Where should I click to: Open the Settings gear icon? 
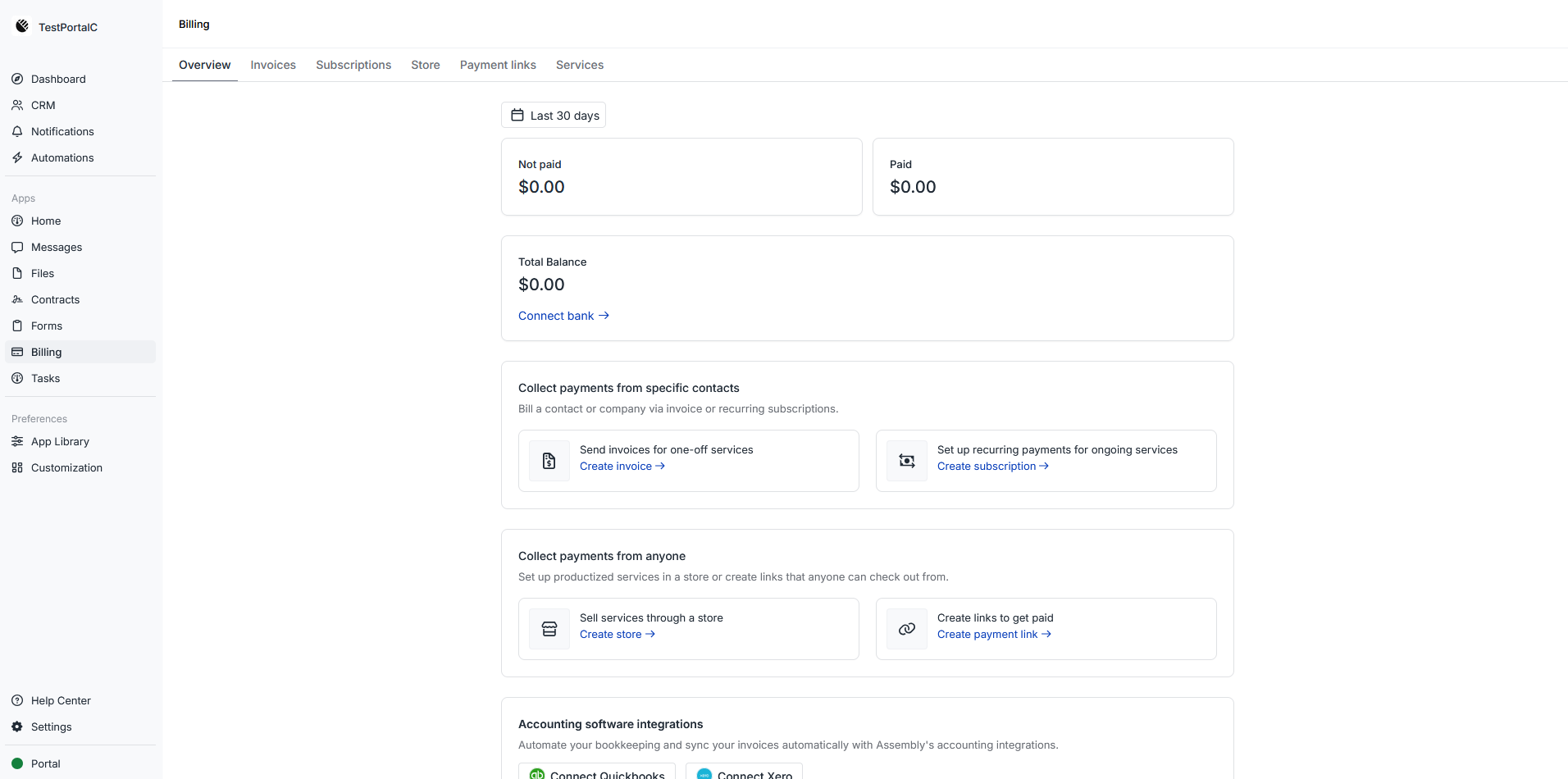click(17, 727)
